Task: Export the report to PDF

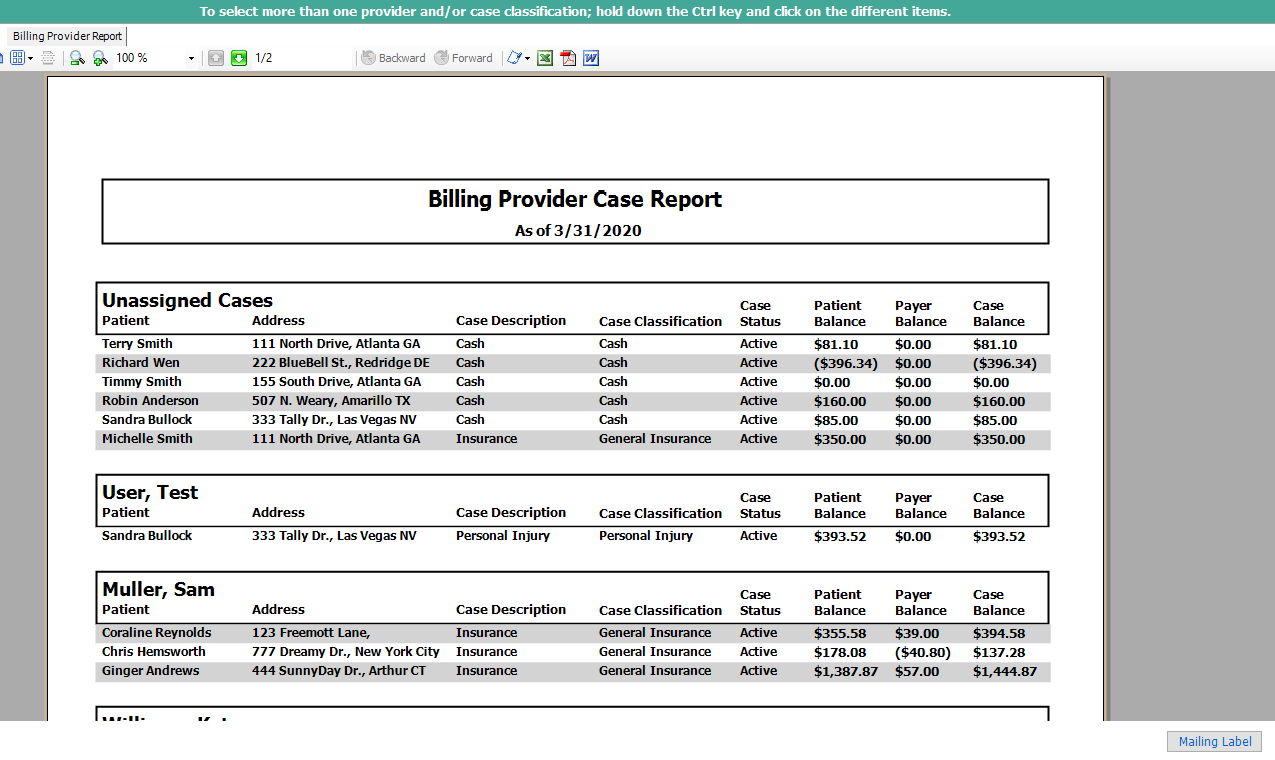Action: coord(568,58)
